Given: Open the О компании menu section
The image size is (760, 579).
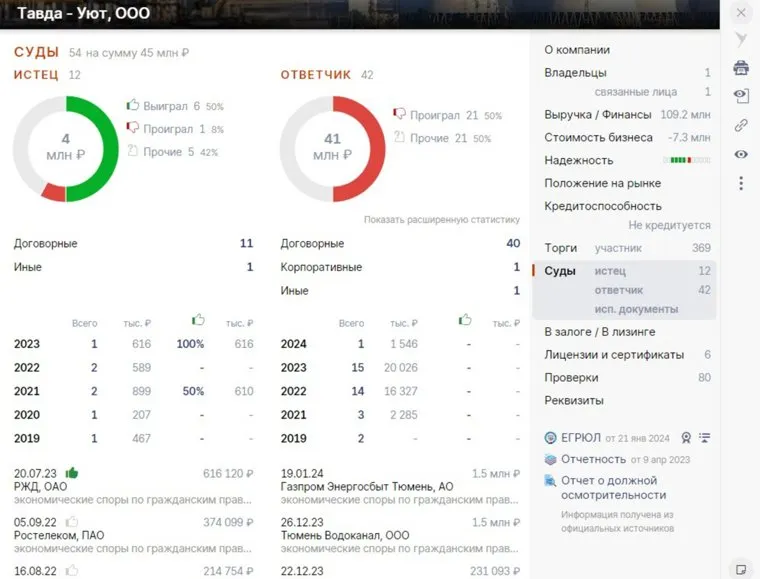Looking at the screenshot, I should tap(577, 50).
